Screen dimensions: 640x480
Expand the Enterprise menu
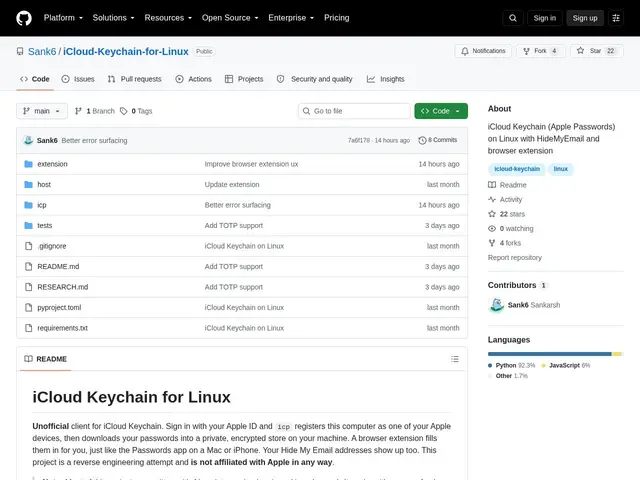pos(291,18)
